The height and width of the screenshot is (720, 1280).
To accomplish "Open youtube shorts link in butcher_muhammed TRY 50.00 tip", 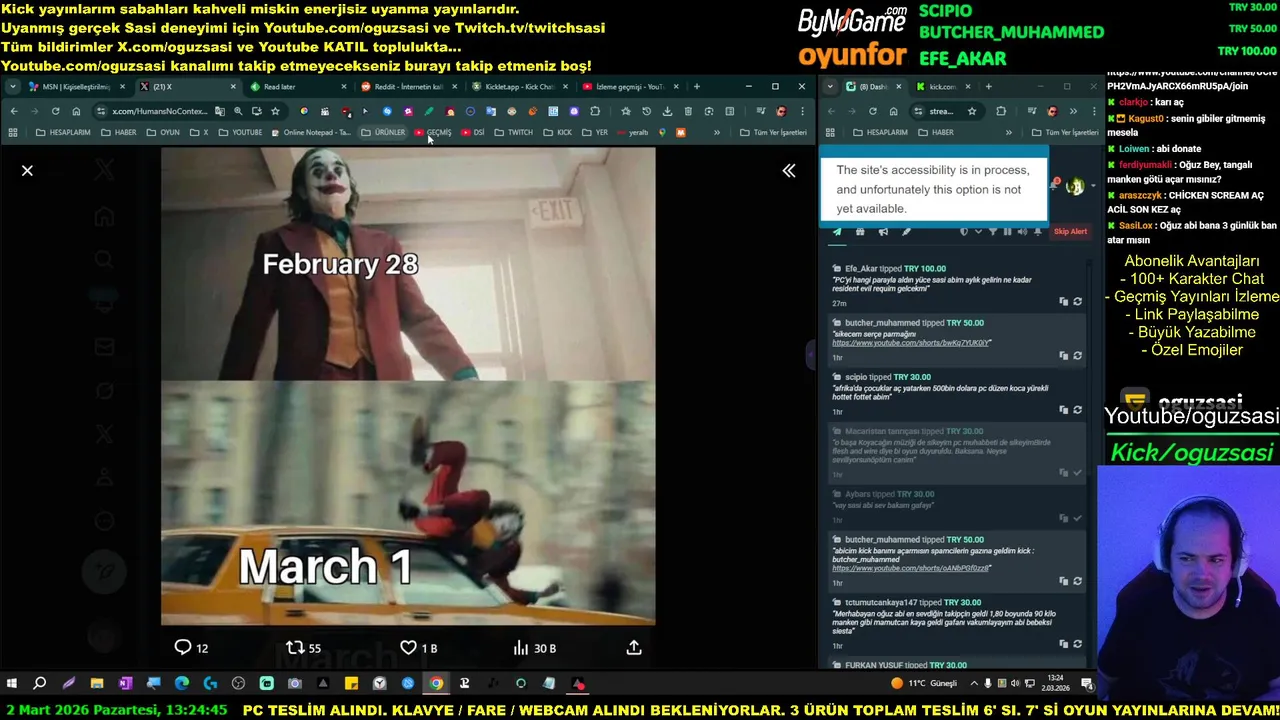I will [911, 343].
